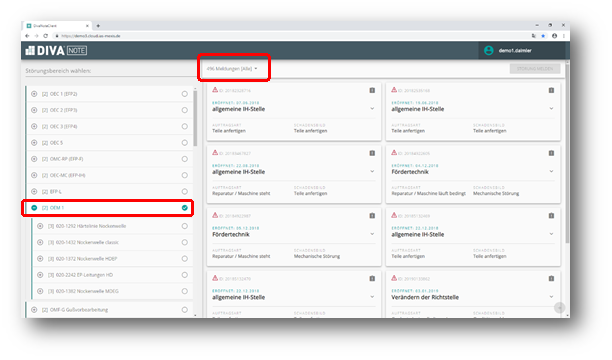612x360 pixels.
Task: Click the browser reload icon
Action: coord(46,36)
